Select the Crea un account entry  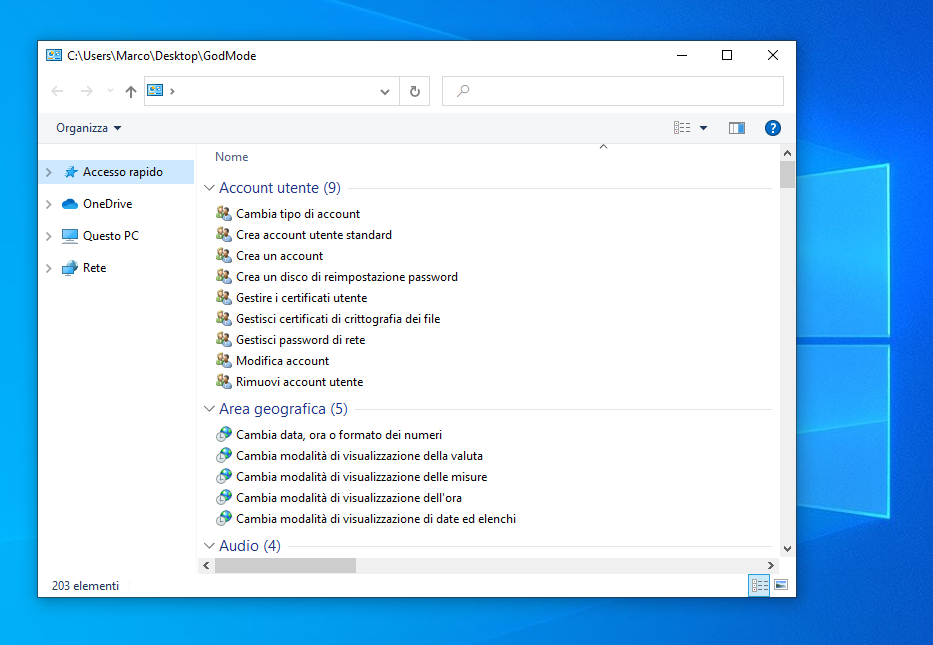(280, 256)
